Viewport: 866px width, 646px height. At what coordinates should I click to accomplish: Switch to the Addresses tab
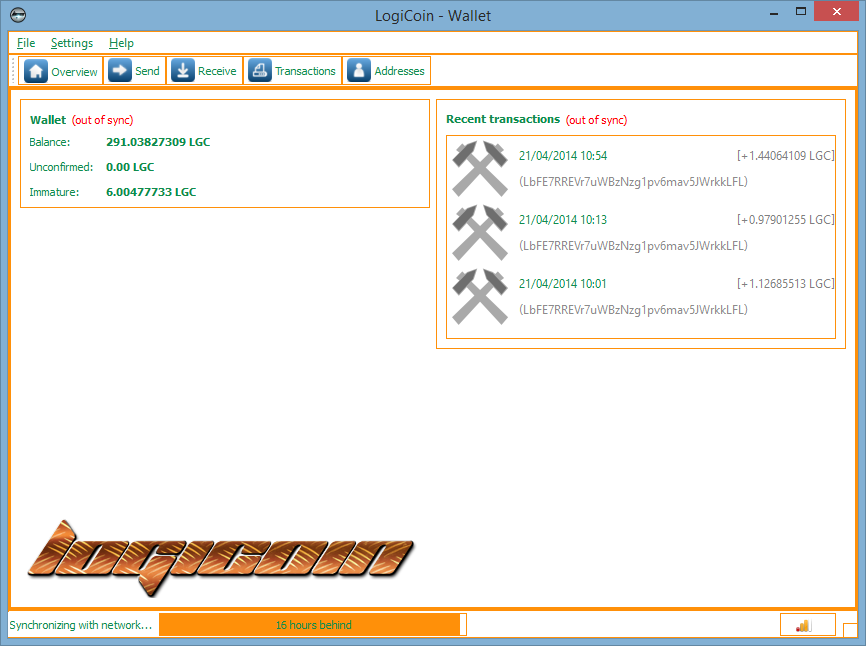tap(387, 71)
